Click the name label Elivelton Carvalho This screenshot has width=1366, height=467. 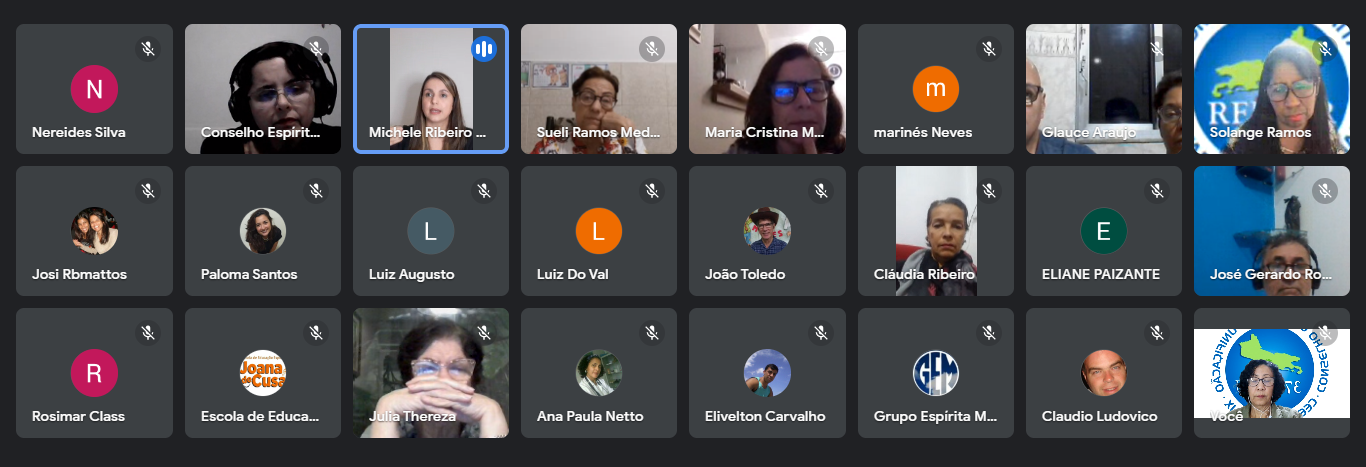pos(765,416)
